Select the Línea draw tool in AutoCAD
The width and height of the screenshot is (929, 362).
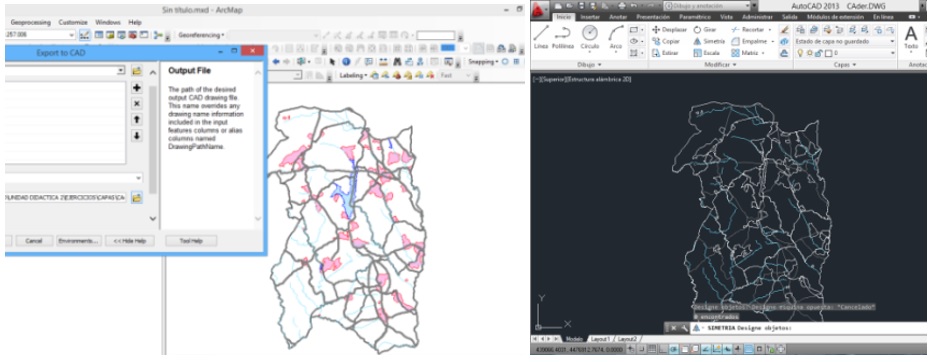point(541,36)
